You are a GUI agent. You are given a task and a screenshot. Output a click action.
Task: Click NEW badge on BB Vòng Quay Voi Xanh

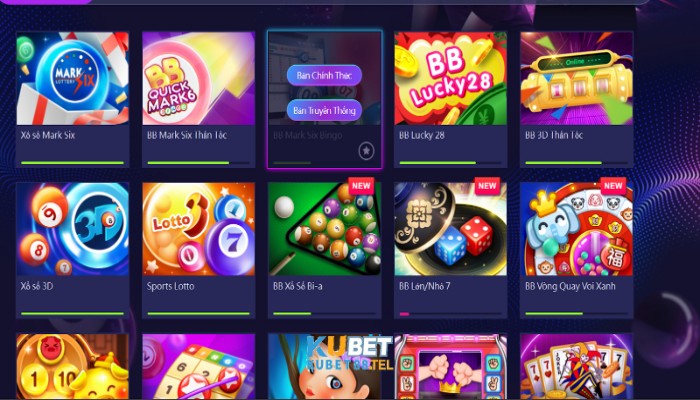[x=613, y=186]
